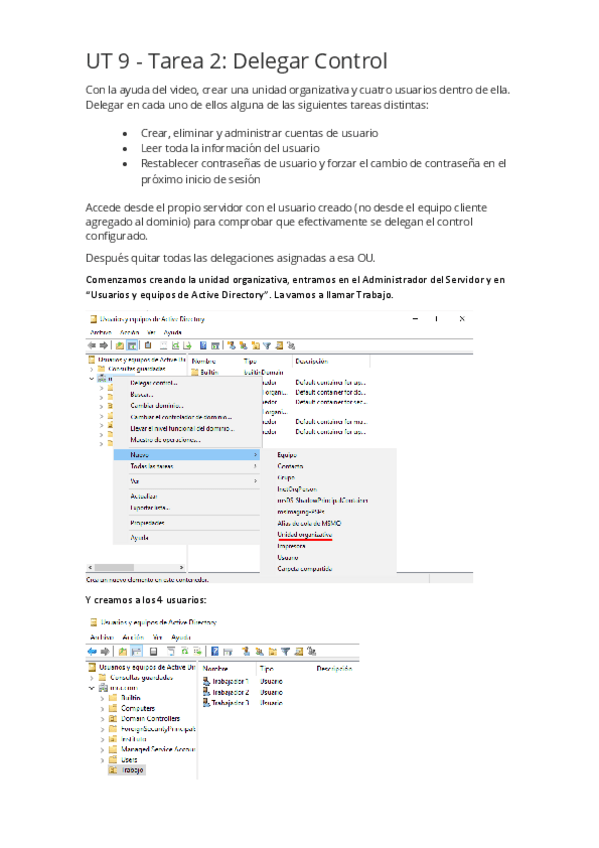Click the Trabajador 1 user icon
Viewport: 599px width, 848px height.
[x=207, y=681]
